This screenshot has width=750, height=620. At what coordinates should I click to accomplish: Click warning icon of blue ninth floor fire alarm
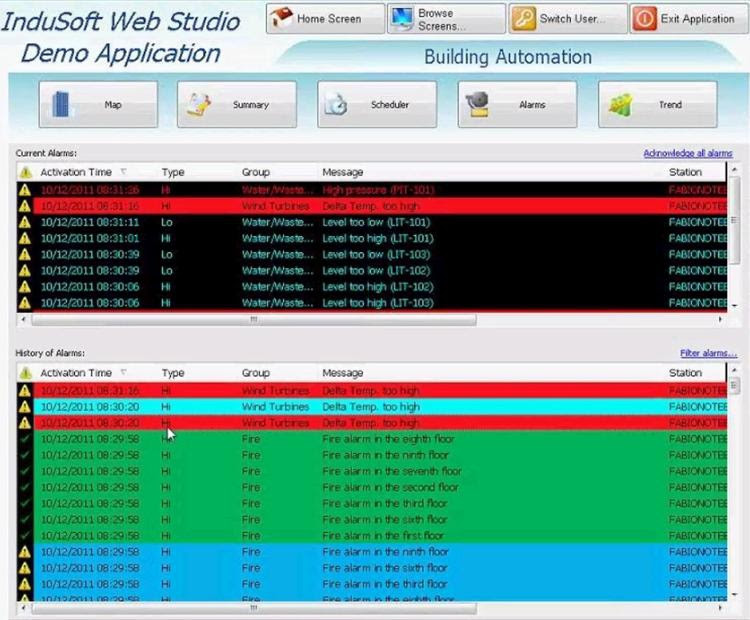tap(25, 552)
